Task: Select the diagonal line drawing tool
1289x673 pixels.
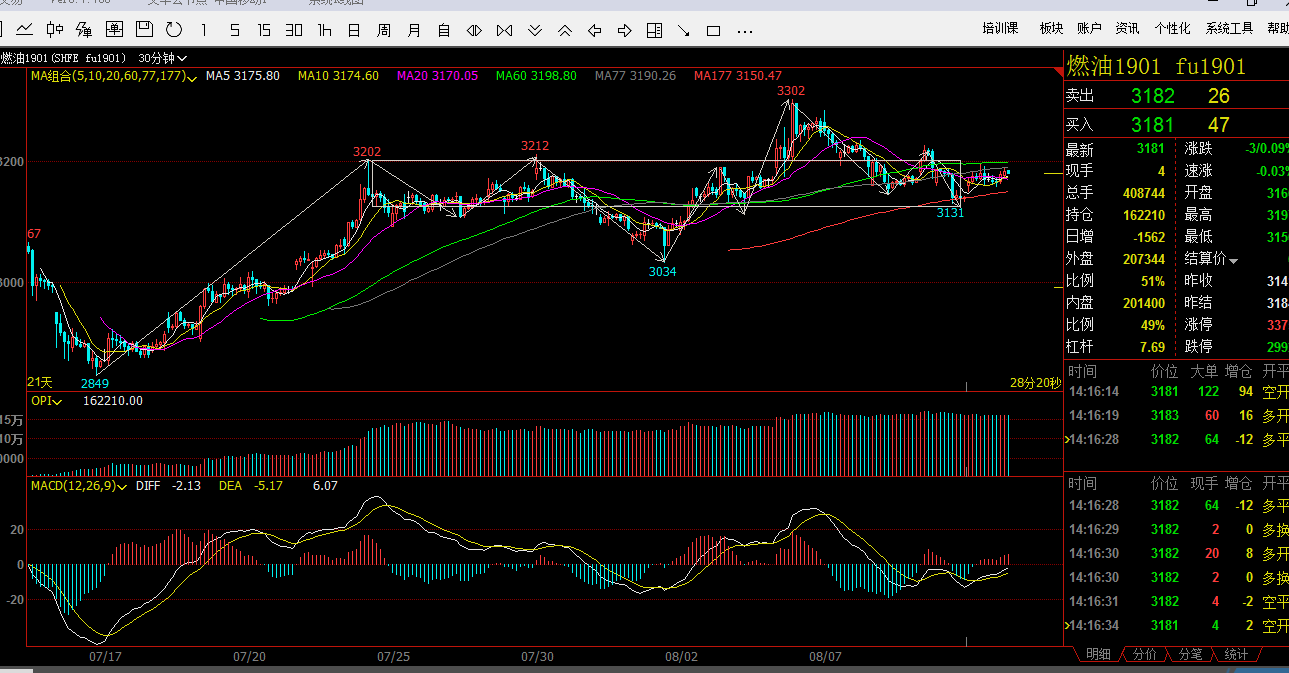Action: tap(684, 30)
